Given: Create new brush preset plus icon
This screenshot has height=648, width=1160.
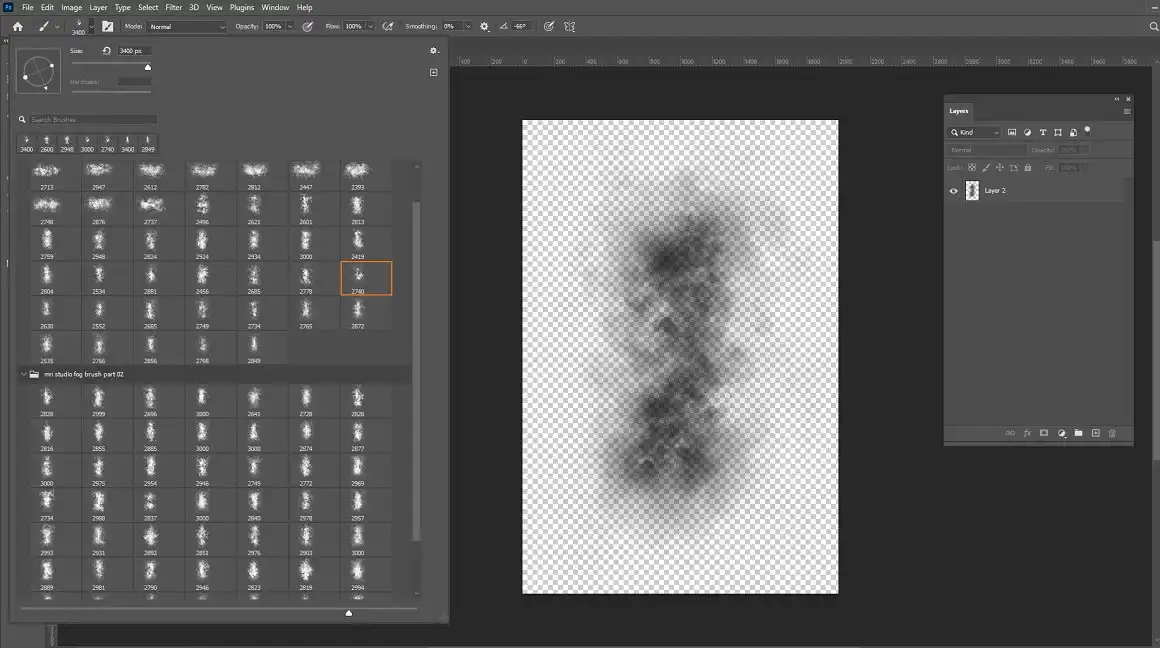Looking at the screenshot, I should pyautogui.click(x=434, y=72).
